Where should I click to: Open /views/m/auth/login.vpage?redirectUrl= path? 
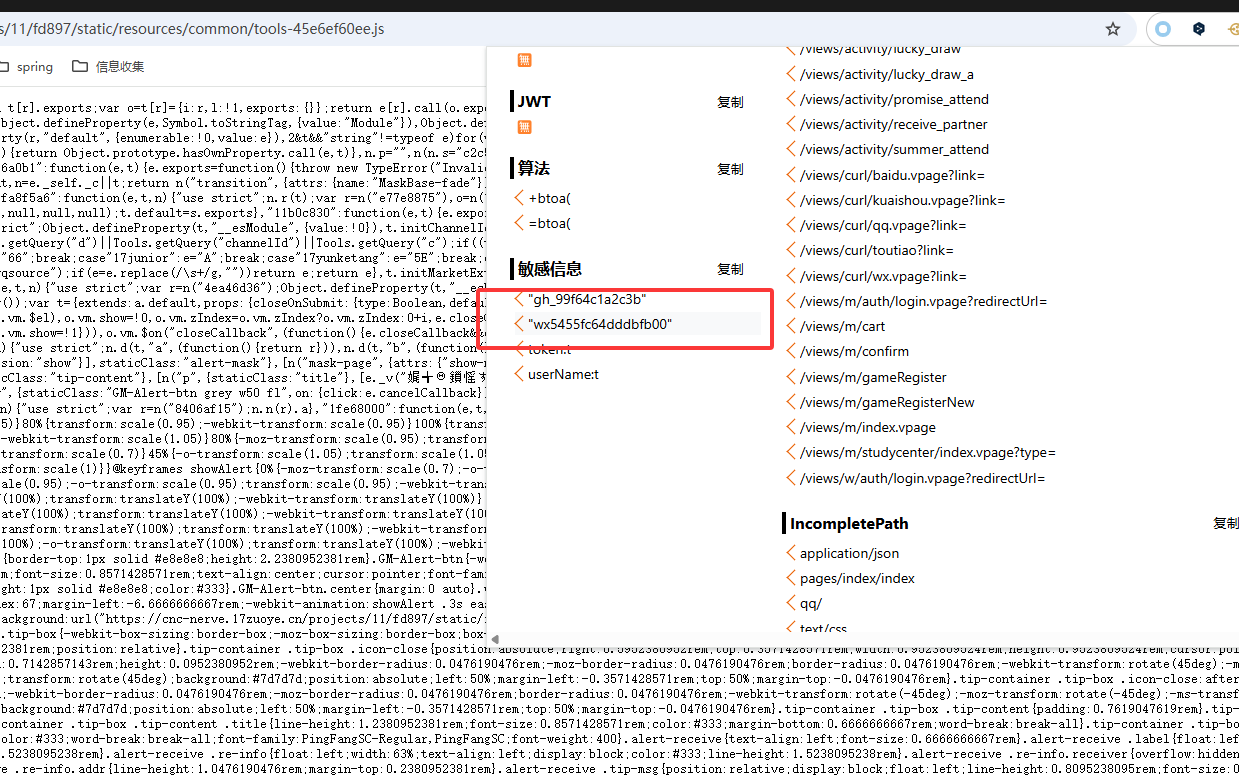923,301
